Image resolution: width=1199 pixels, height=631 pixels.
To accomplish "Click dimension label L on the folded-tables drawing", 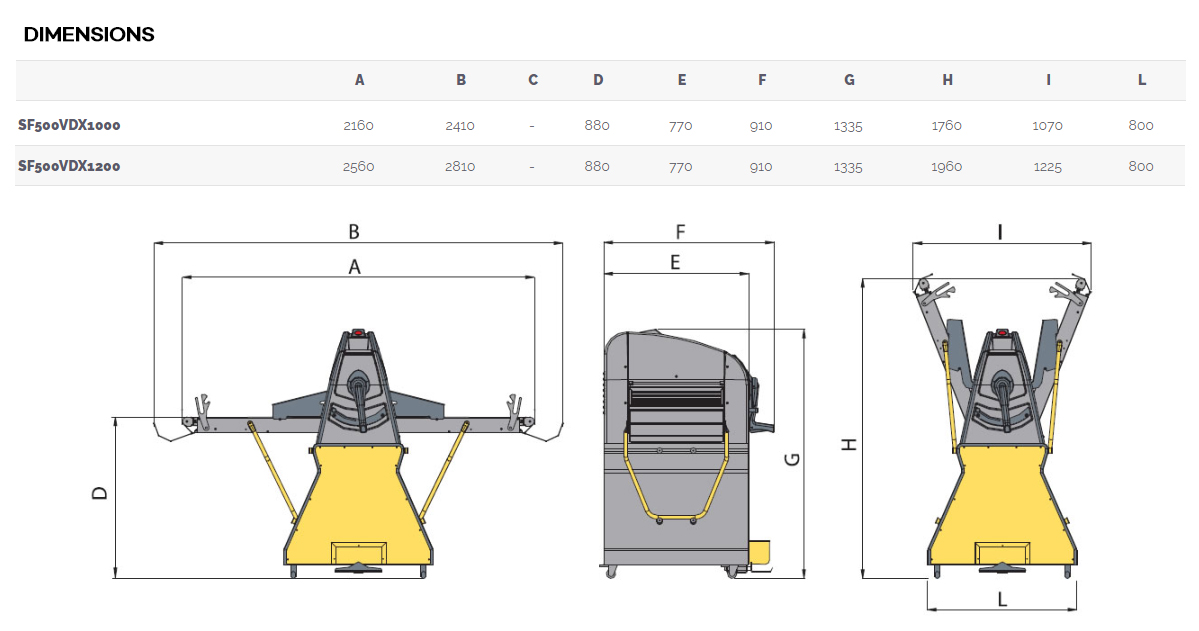I will [x=1002, y=600].
